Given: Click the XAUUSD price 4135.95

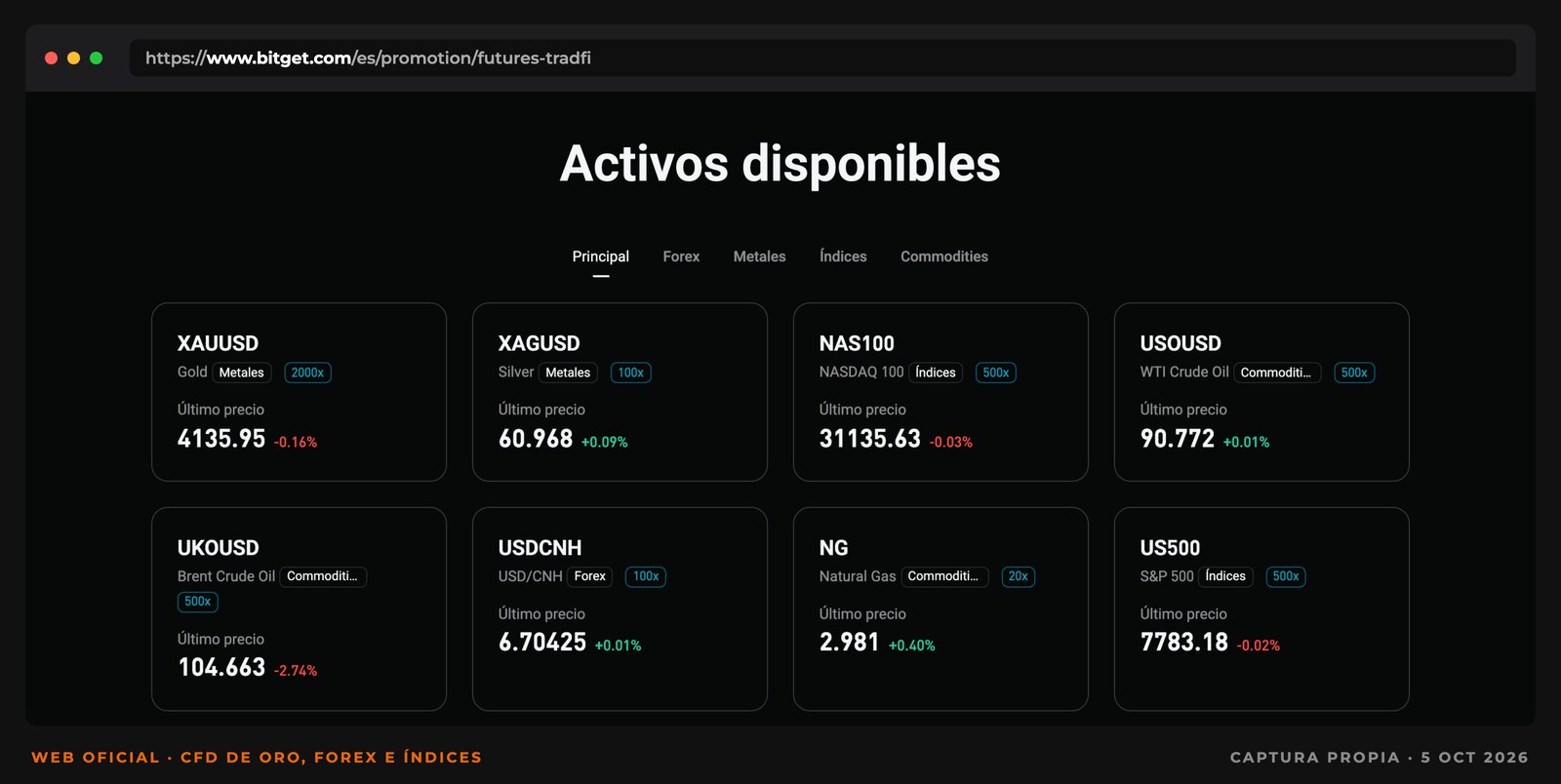Looking at the screenshot, I should click(x=221, y=439).
